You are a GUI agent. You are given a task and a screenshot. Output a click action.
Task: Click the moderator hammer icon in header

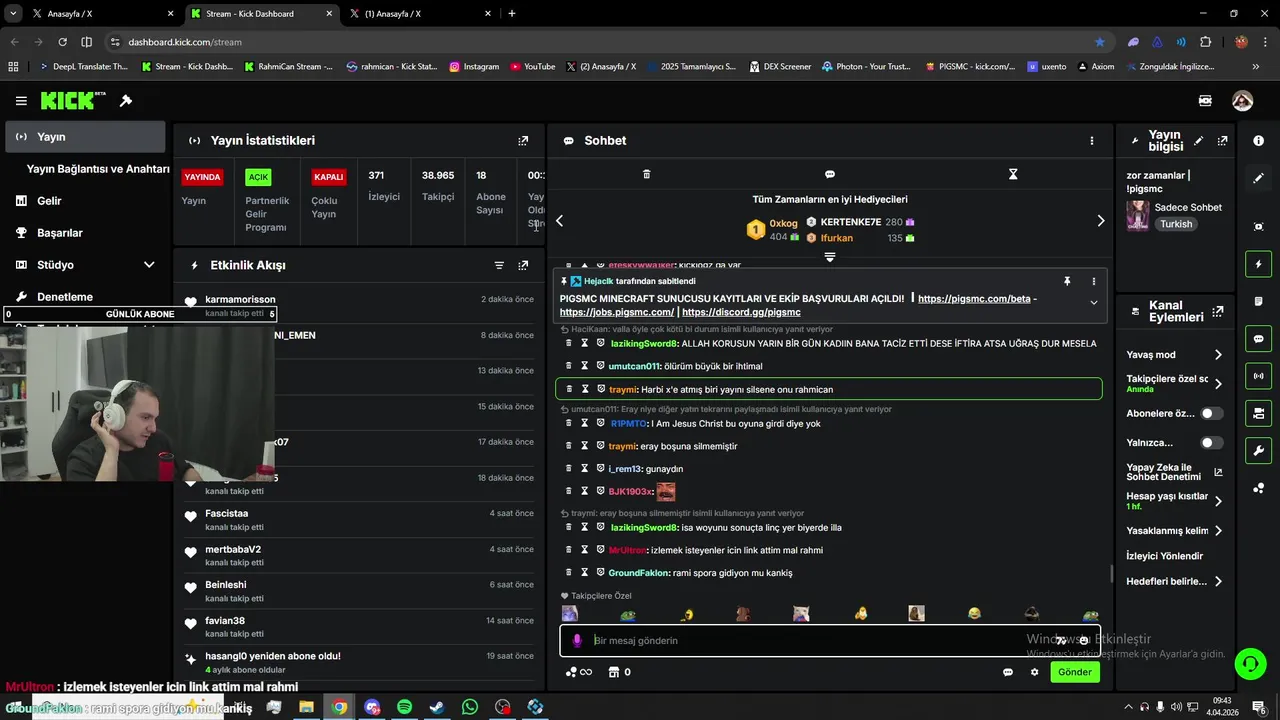coord(126,101)
